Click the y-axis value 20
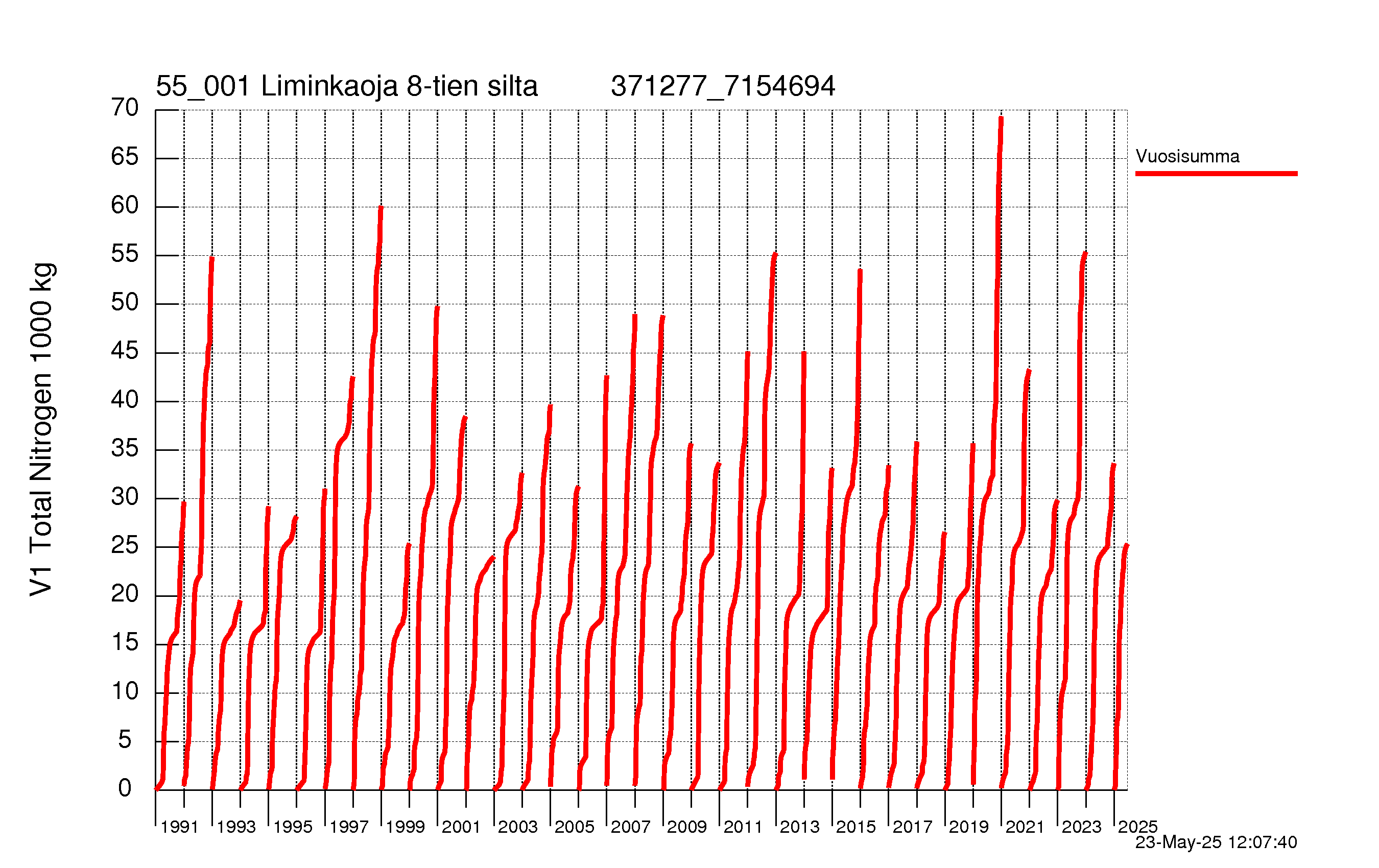Screen dimensions: 1379x868 click(125, 594)
